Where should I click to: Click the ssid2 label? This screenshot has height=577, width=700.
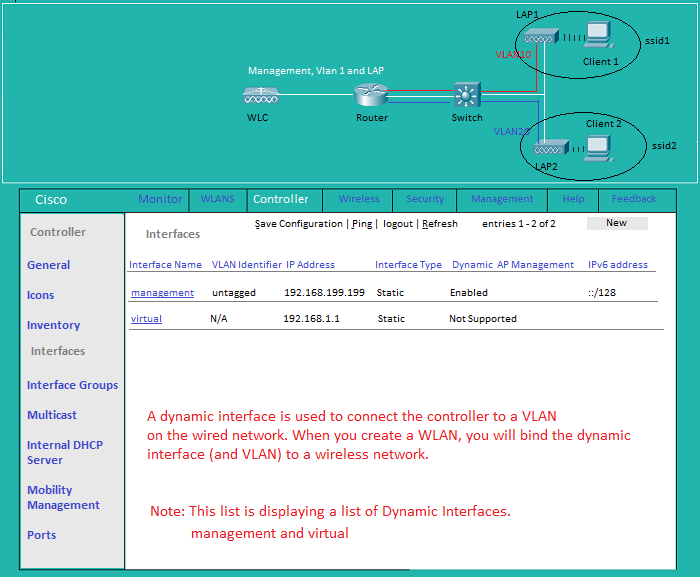tap(664, 146)
